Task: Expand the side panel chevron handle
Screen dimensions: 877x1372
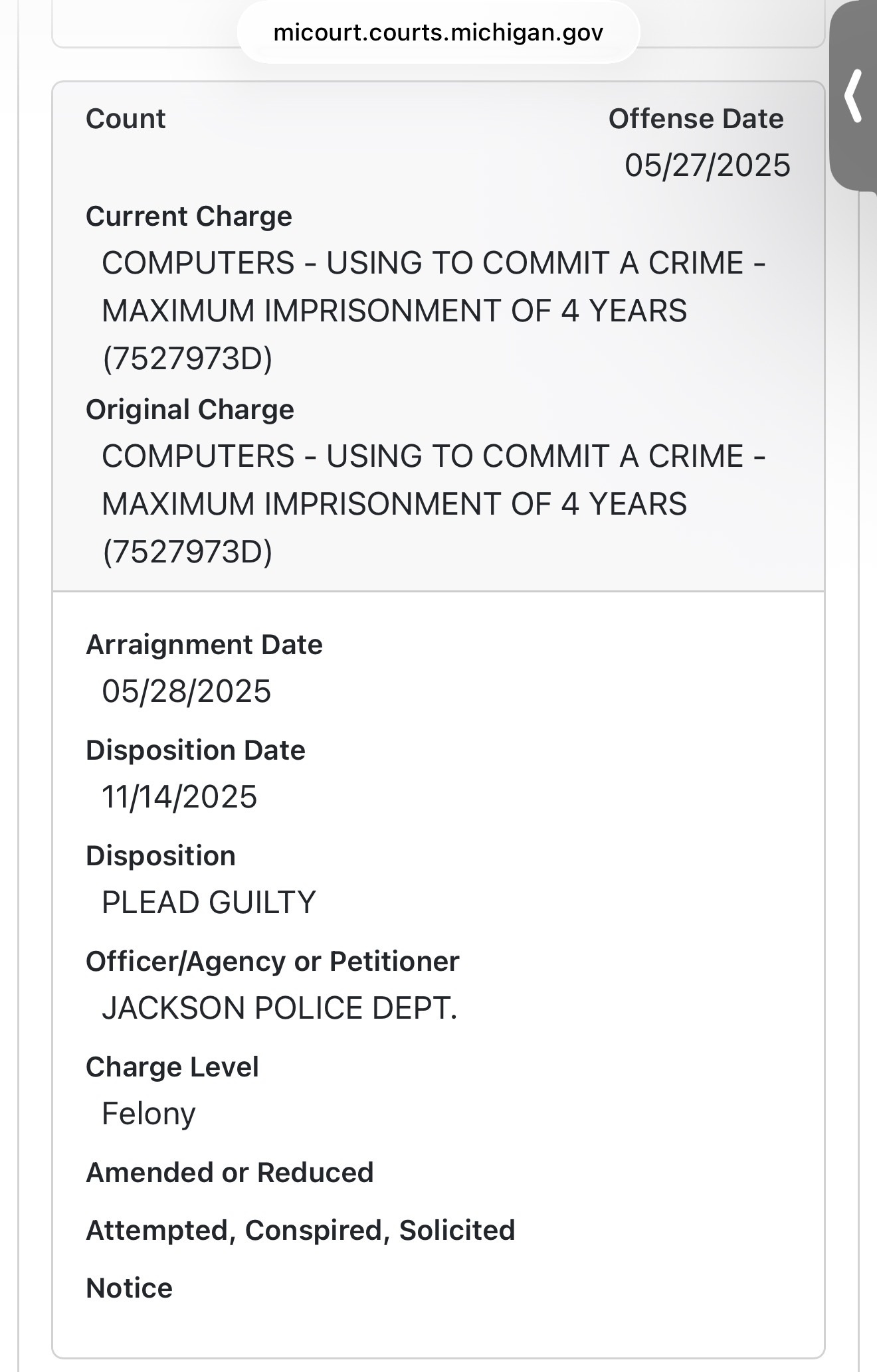Action: [854, 96]
